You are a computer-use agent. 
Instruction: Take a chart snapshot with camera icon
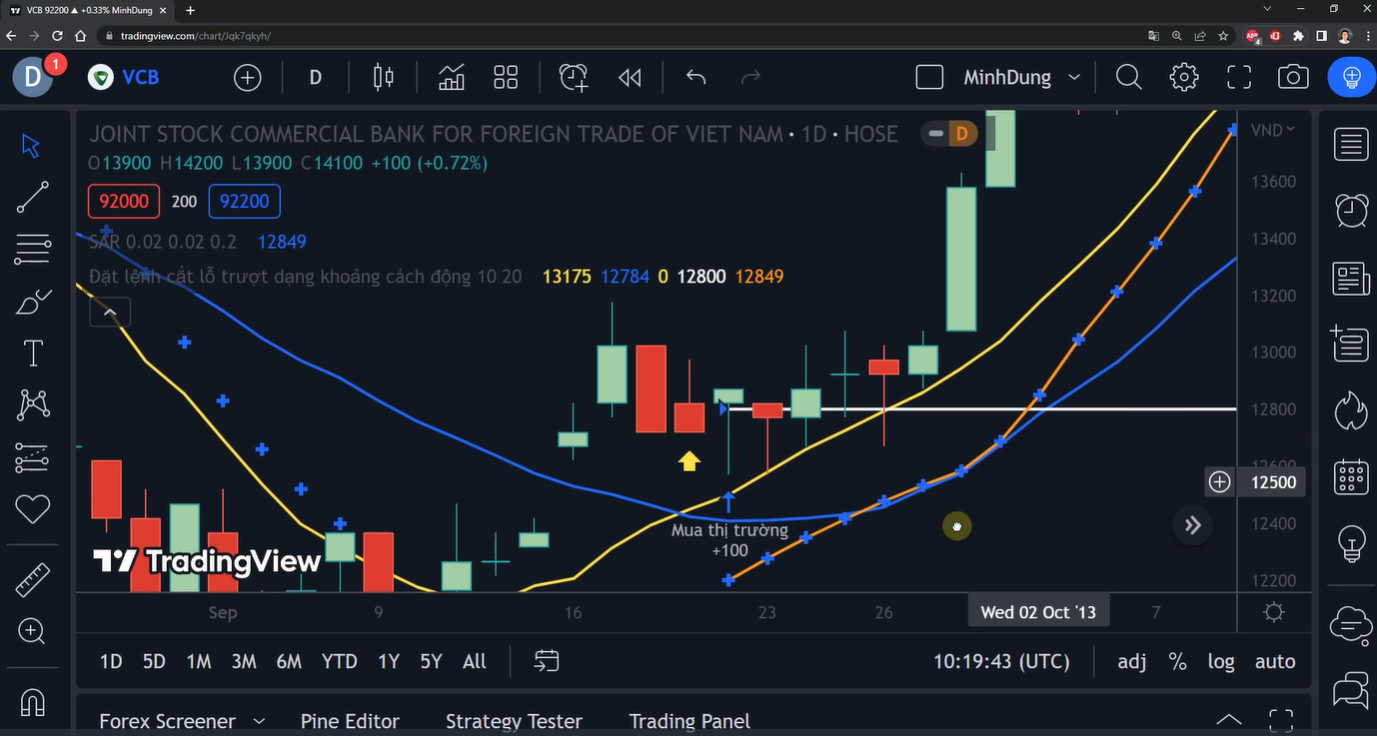pyautogui.click(x=1293, y=77)
